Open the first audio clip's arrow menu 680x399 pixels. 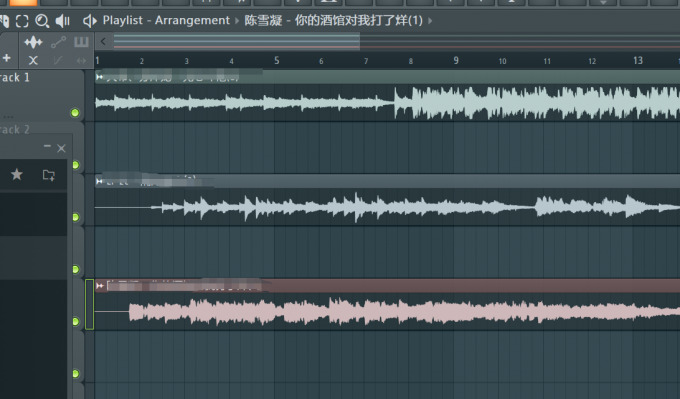click(99, 77)
